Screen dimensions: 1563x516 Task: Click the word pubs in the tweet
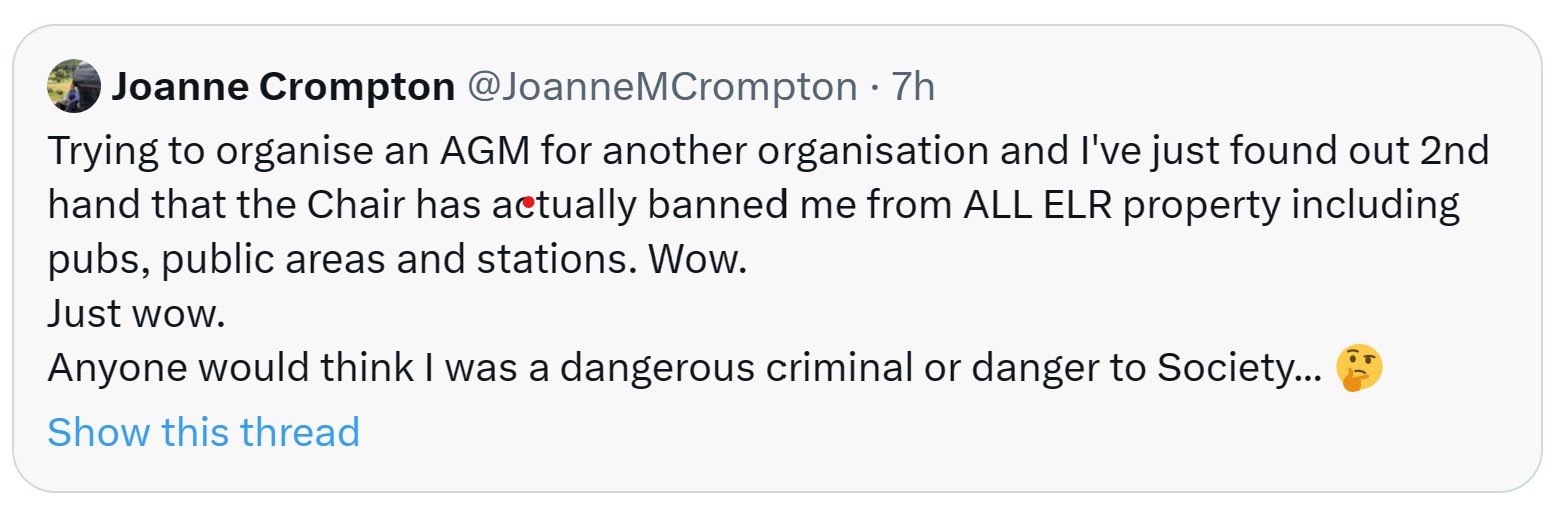95,261
